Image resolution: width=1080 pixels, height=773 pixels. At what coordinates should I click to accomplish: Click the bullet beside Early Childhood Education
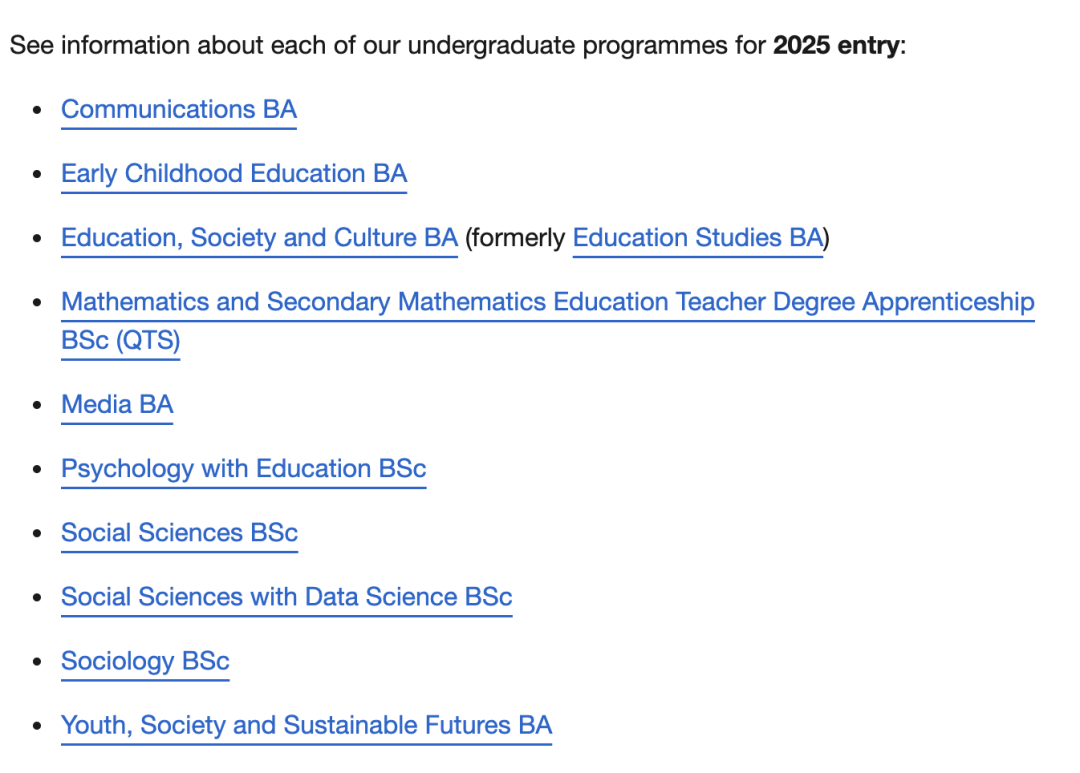[x=38, y=175]
